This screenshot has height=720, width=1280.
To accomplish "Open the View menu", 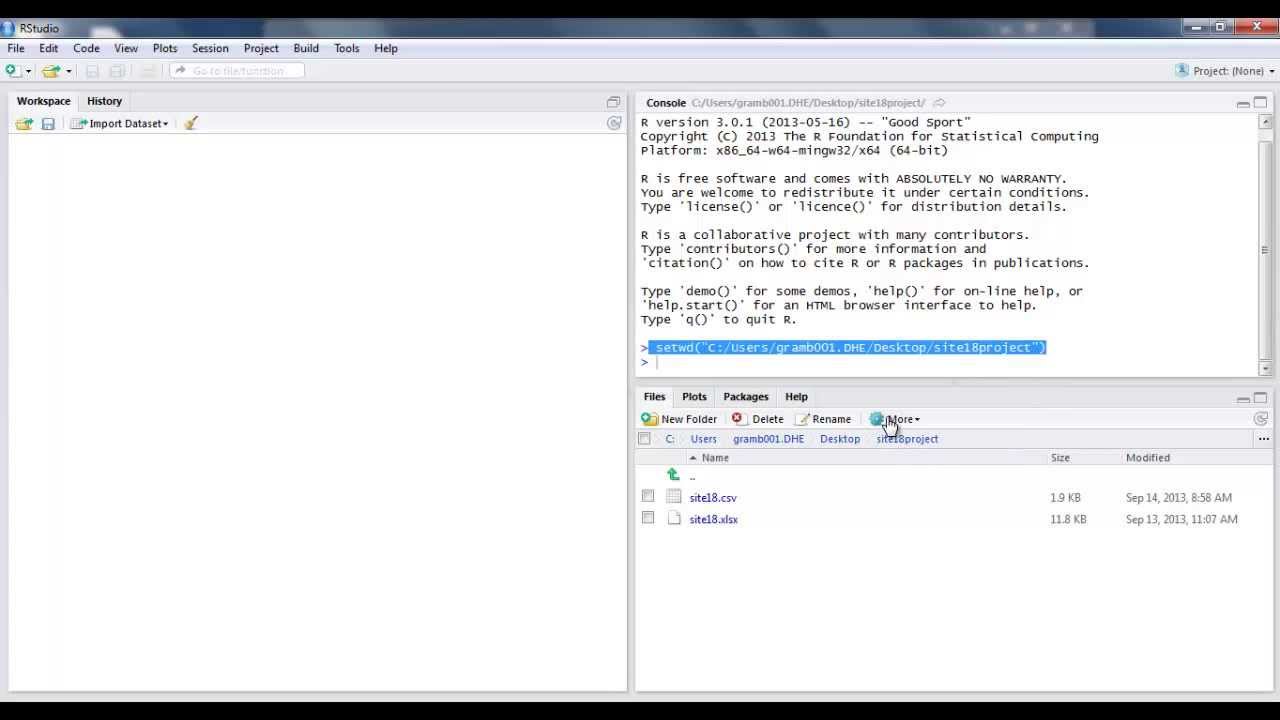I will [x=126, y=48].
